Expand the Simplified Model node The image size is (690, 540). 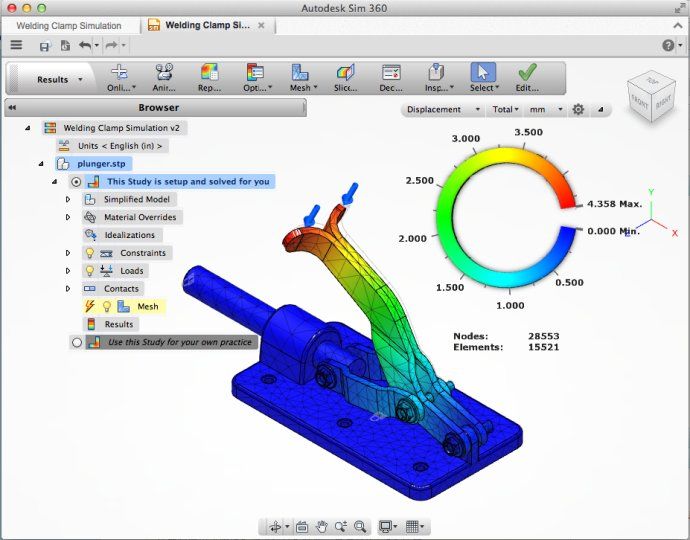(x=68, y=199)
